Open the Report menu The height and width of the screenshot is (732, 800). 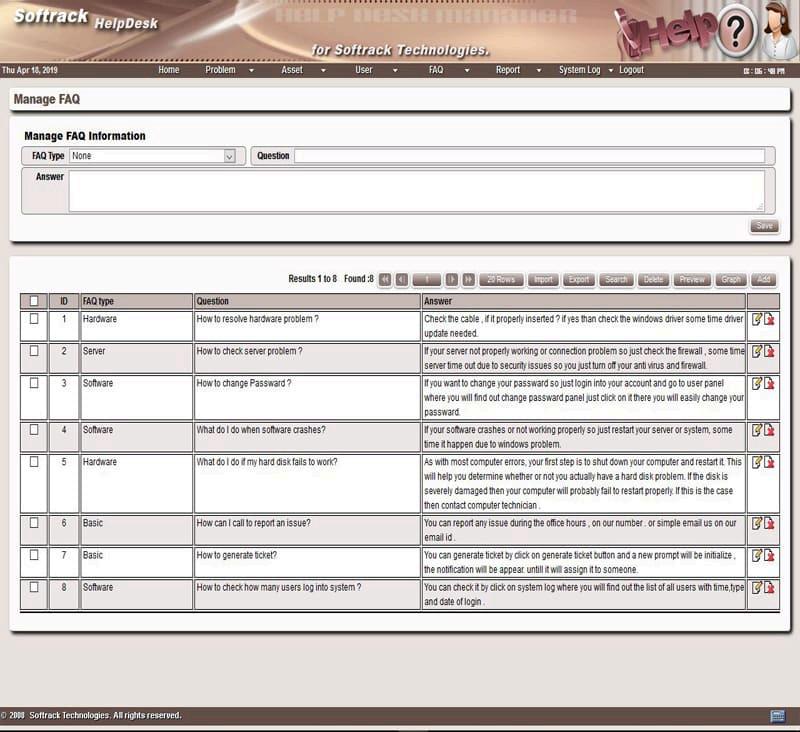508,70
